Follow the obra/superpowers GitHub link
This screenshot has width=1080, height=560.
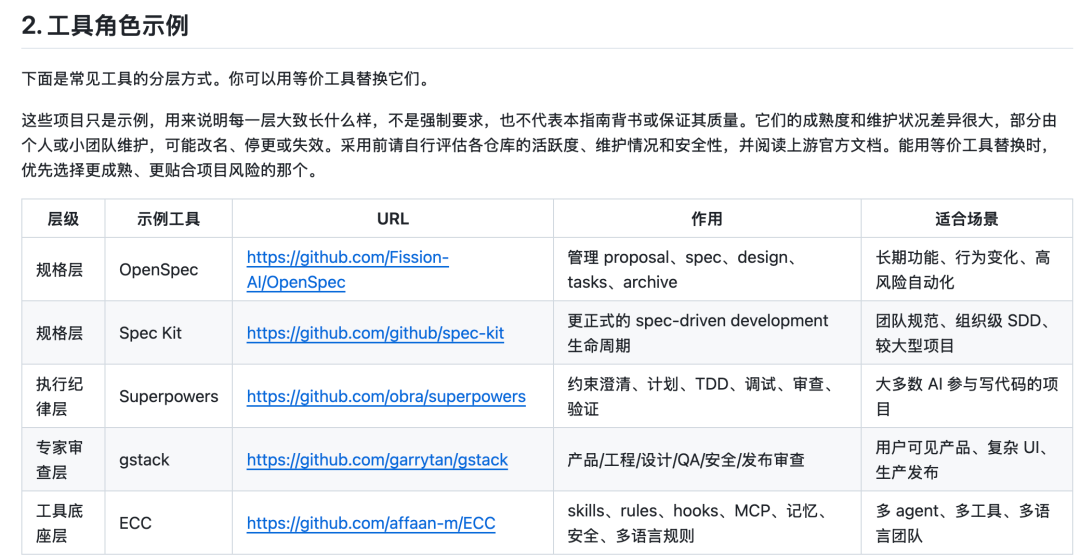386,396
